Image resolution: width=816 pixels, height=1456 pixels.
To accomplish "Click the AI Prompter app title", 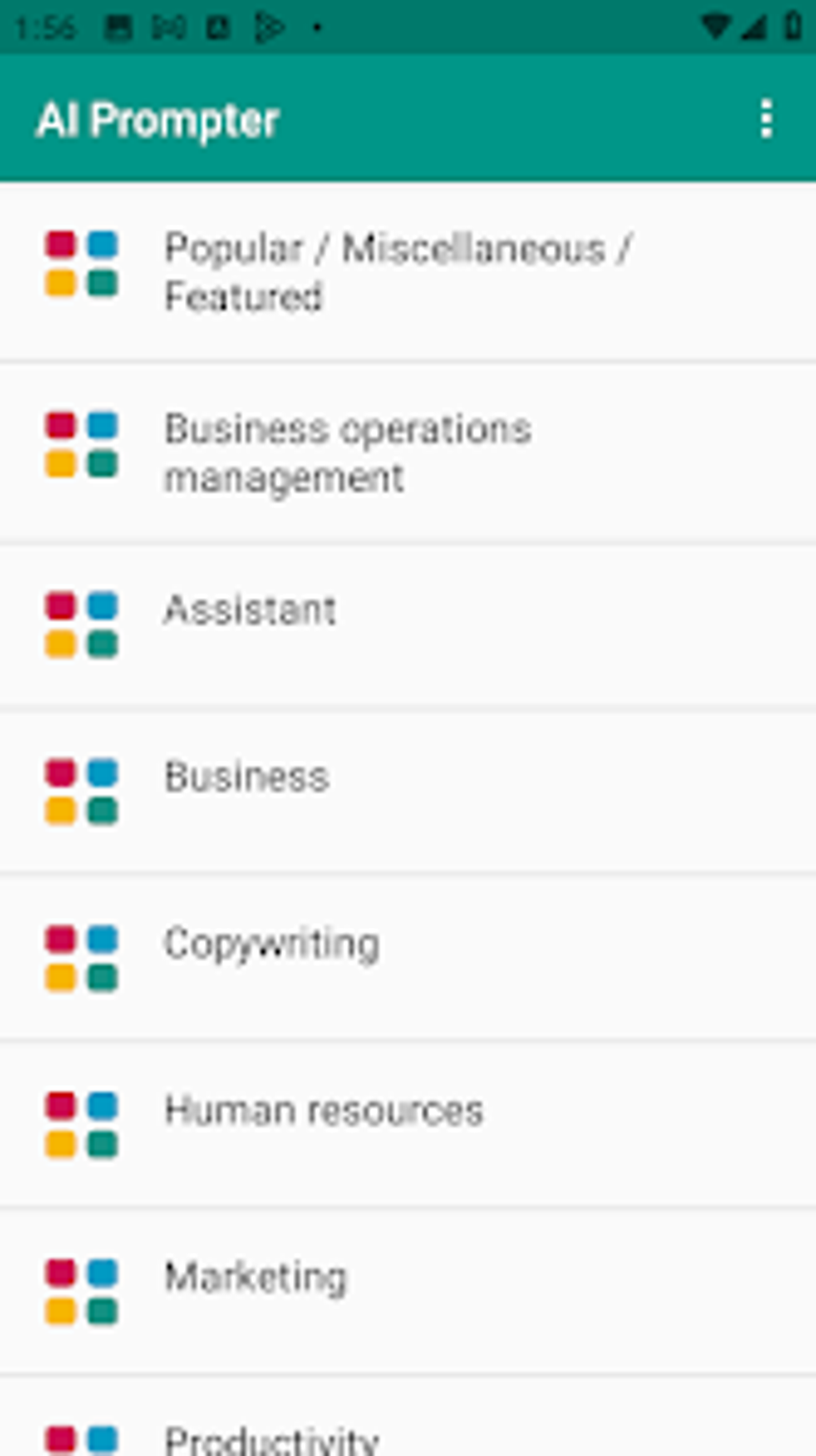I will coord(158,121).
